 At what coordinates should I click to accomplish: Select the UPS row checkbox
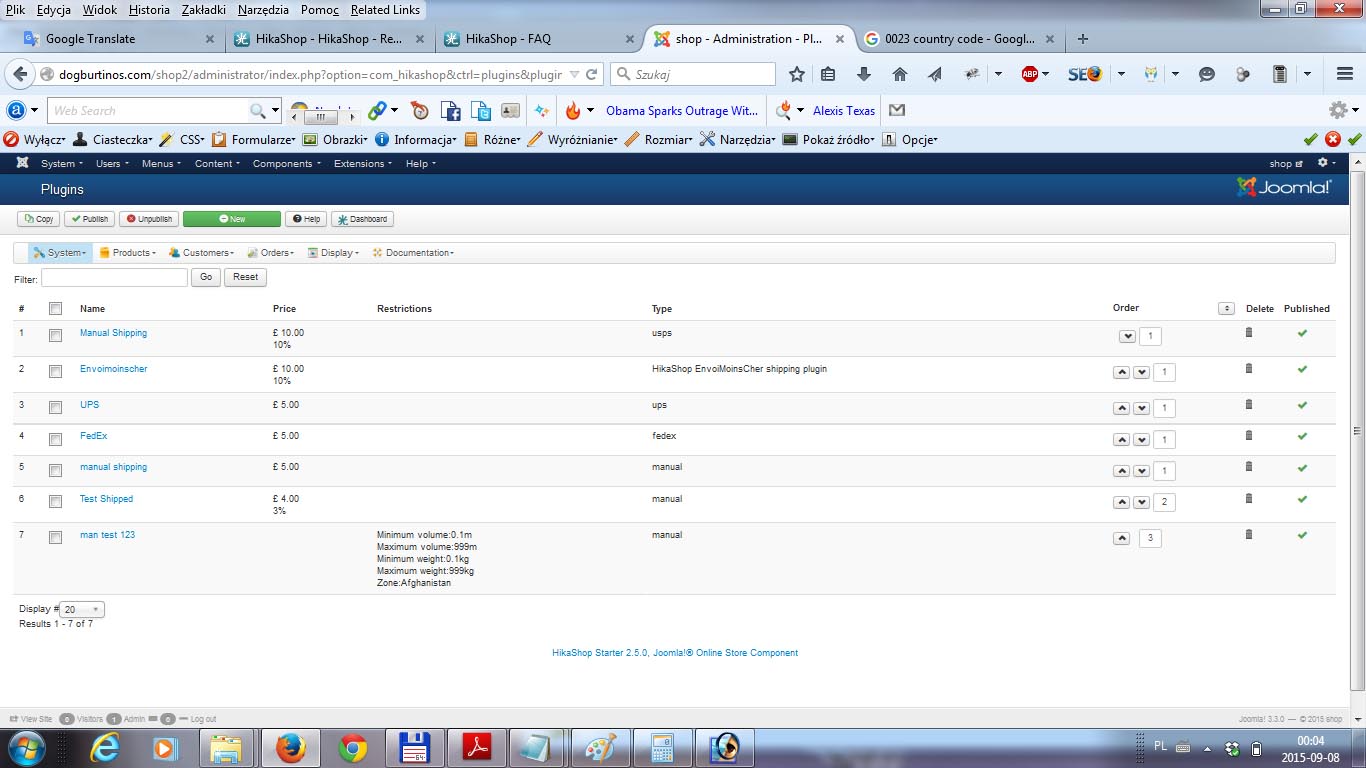click(56, 407)
